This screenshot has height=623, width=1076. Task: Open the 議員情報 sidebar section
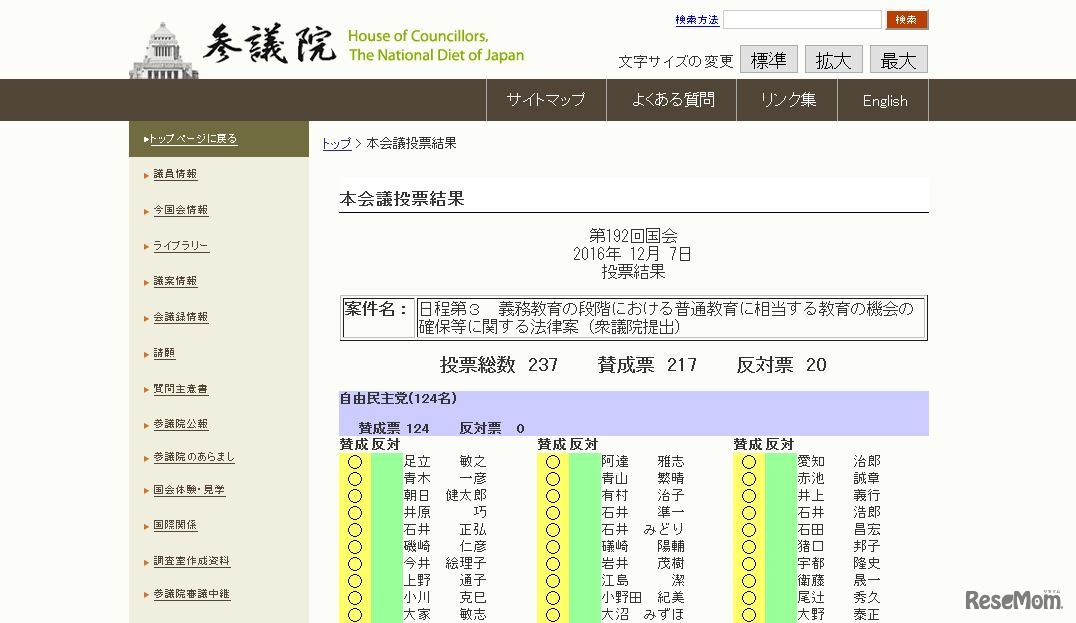point(174,174)
